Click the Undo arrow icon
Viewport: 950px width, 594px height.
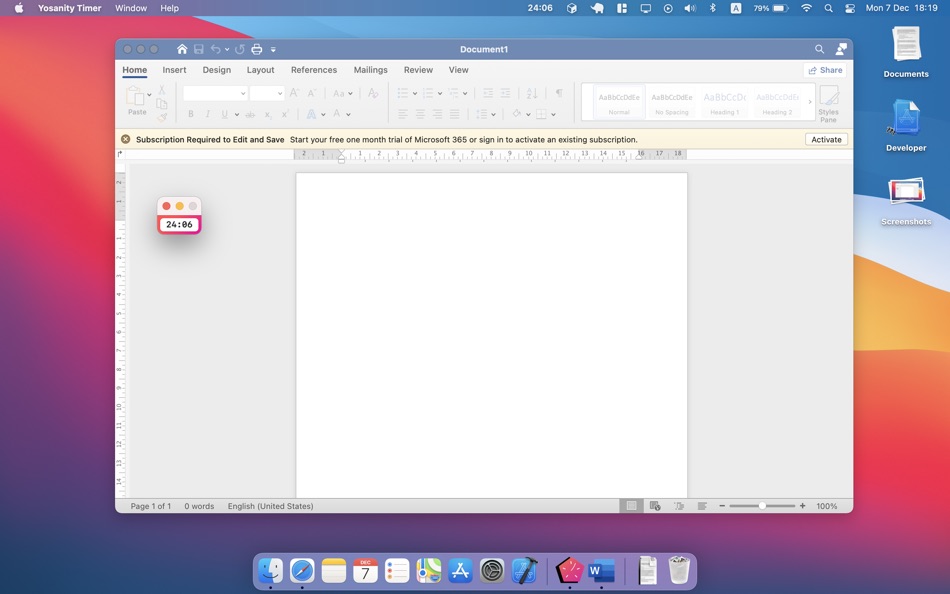tap(215, 49)
